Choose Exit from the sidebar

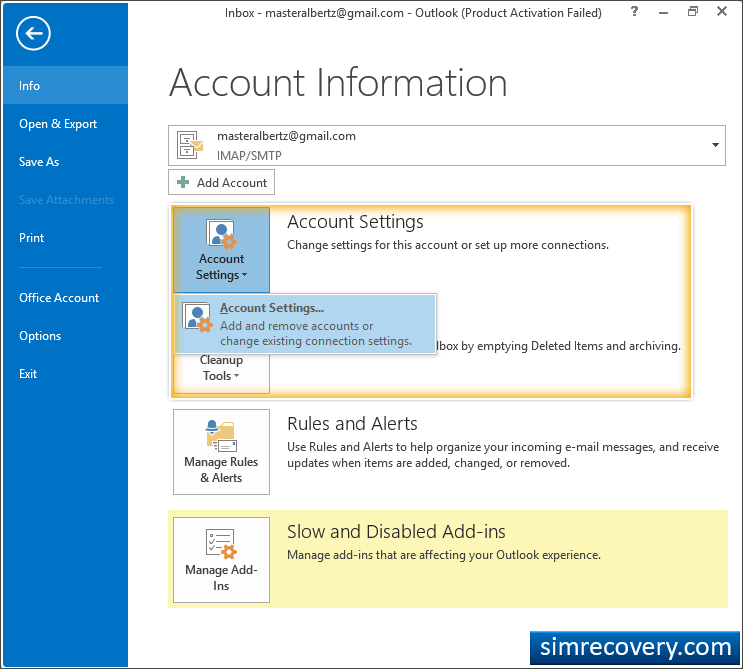click(65, 373)
